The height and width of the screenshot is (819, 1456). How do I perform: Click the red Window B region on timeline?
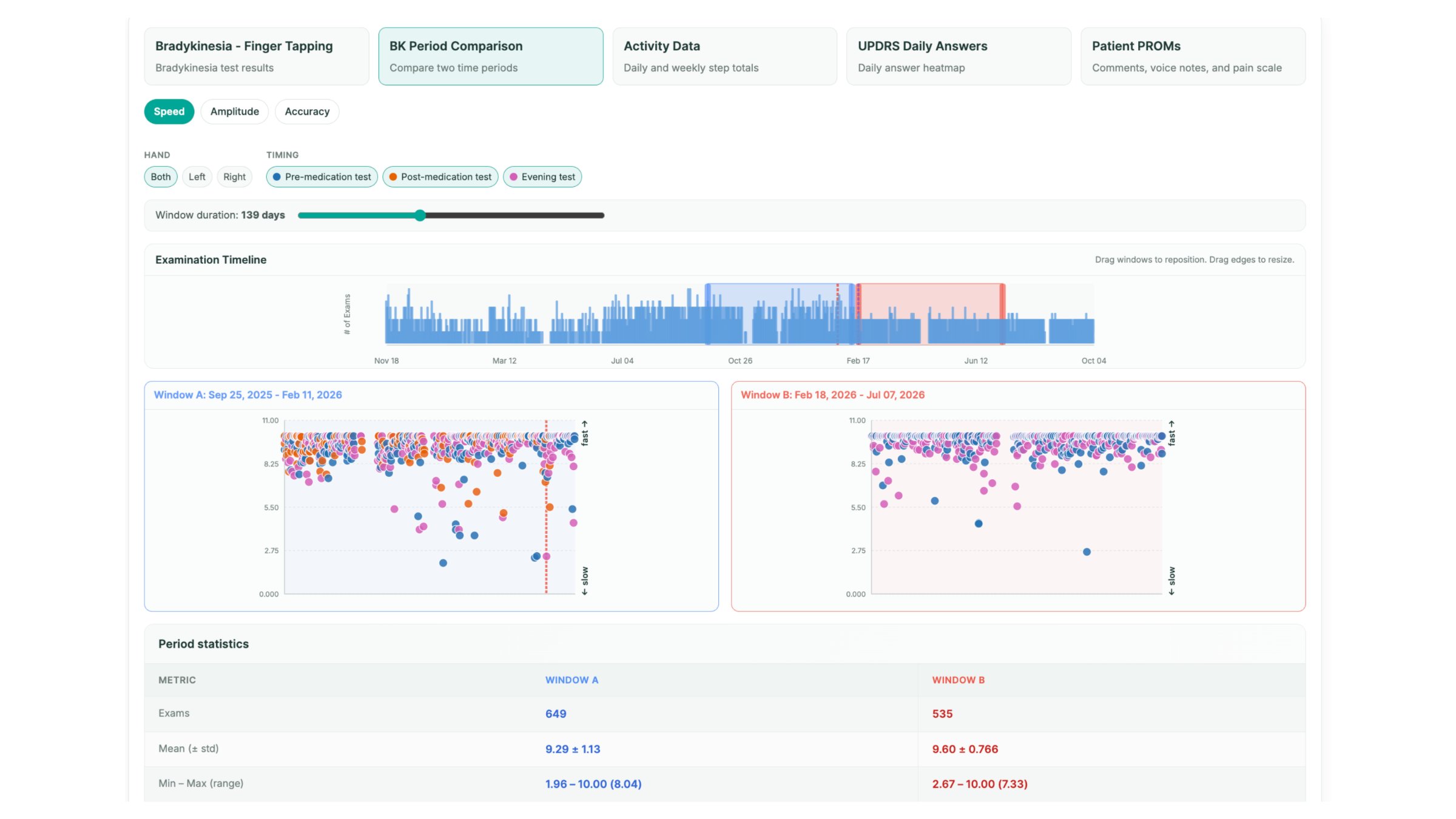(930, 314)
